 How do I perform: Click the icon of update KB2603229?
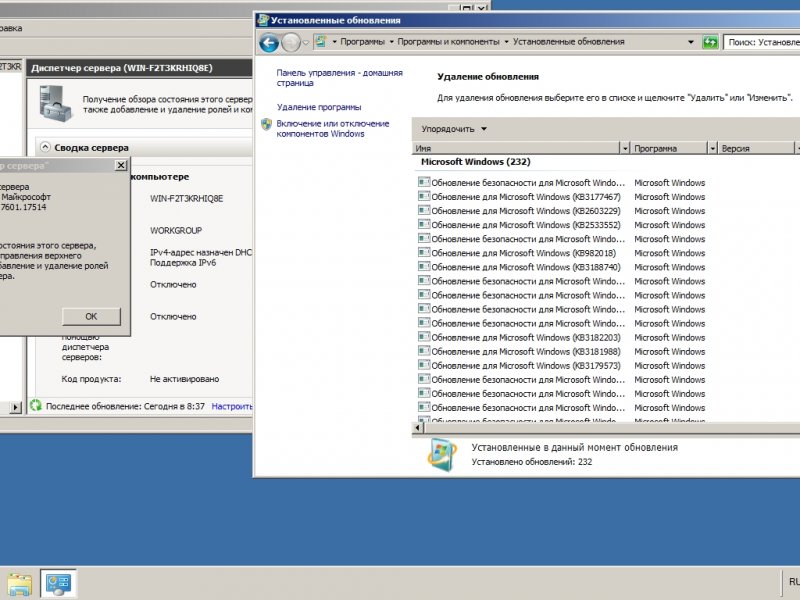coord(423,210)
